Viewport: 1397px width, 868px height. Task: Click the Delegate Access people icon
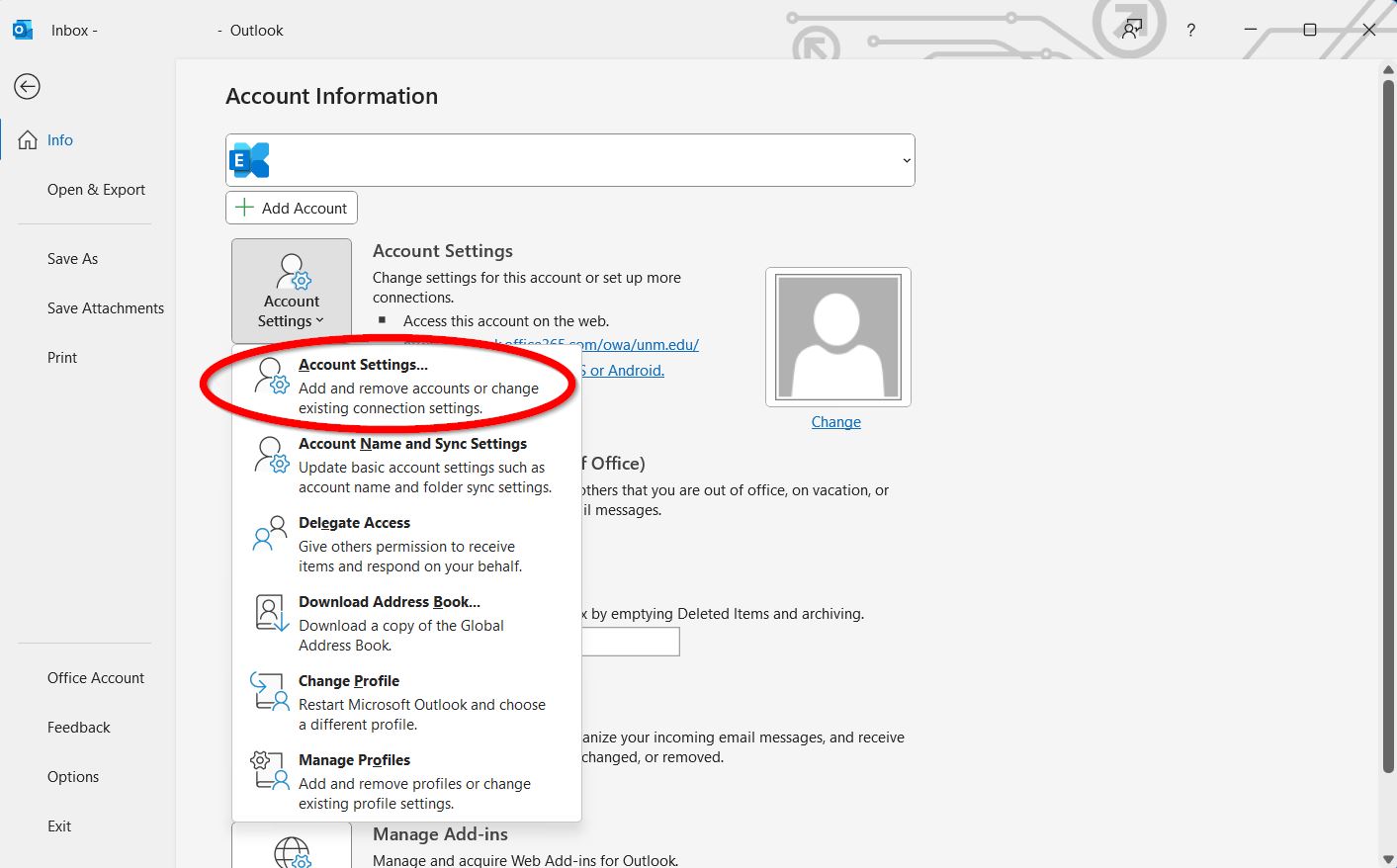click(271, 534)
